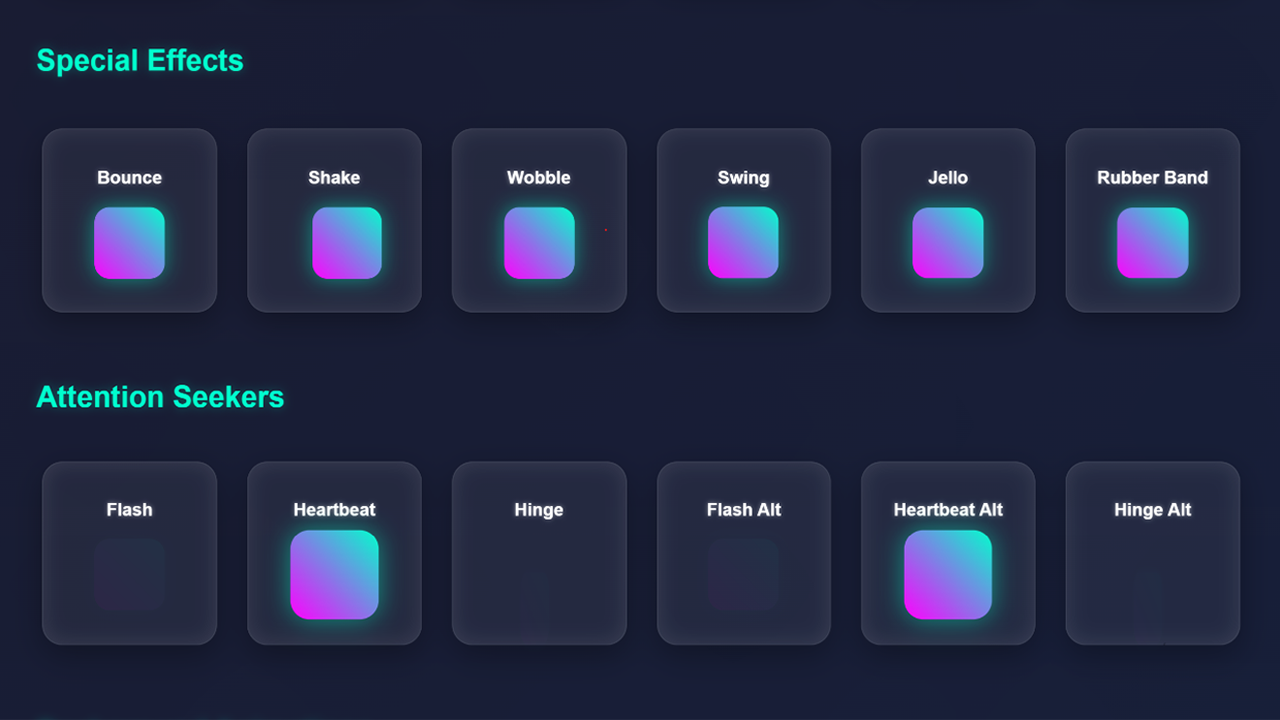Select the Wobble animation swatch

click(x=539, y=241)
